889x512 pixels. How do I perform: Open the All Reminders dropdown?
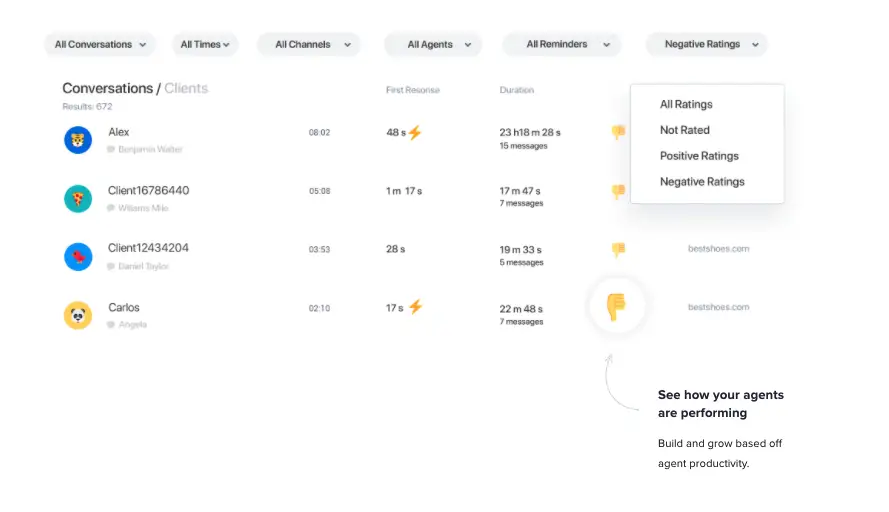562,45
